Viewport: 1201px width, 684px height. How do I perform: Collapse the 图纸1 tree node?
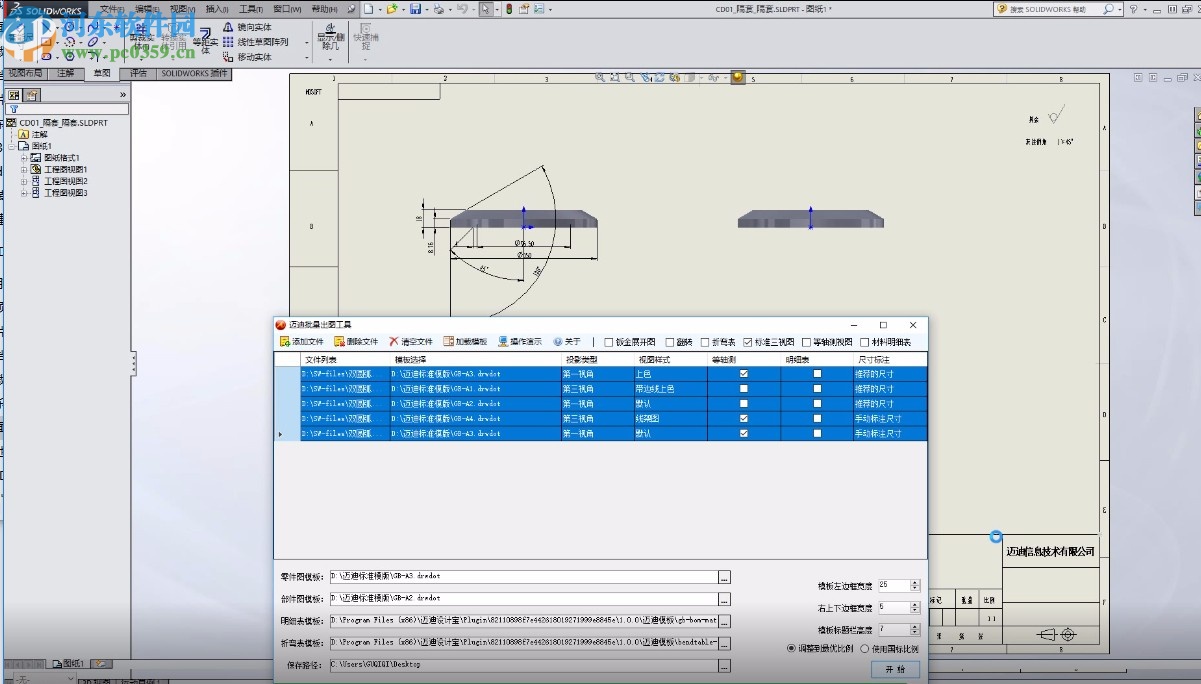click(13, 146)
